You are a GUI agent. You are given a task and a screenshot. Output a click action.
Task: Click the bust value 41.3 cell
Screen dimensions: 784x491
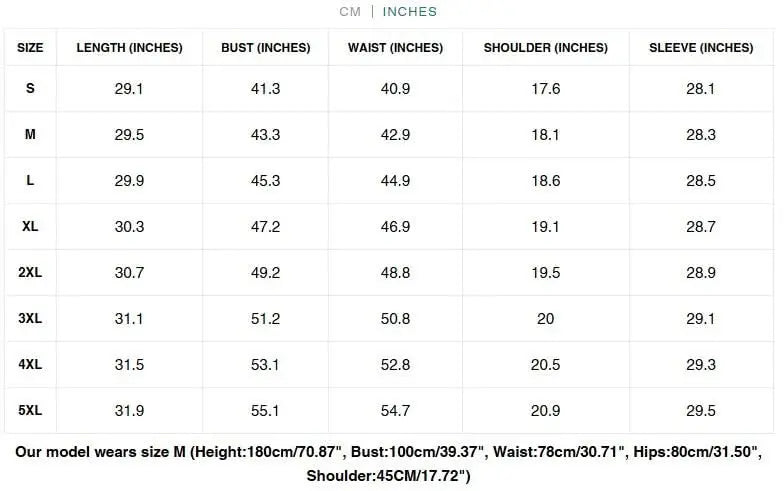tap(265, 89)
